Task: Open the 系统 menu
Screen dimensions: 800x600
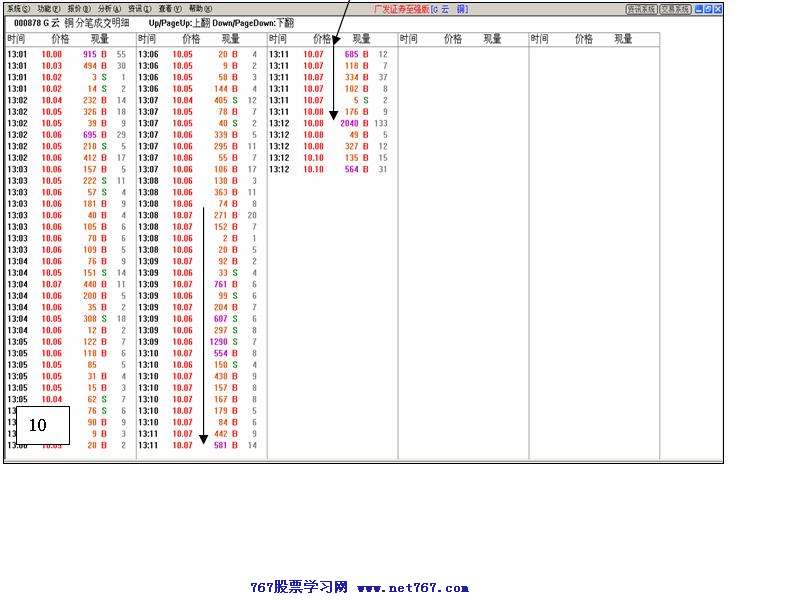Action: click(18, 9)
